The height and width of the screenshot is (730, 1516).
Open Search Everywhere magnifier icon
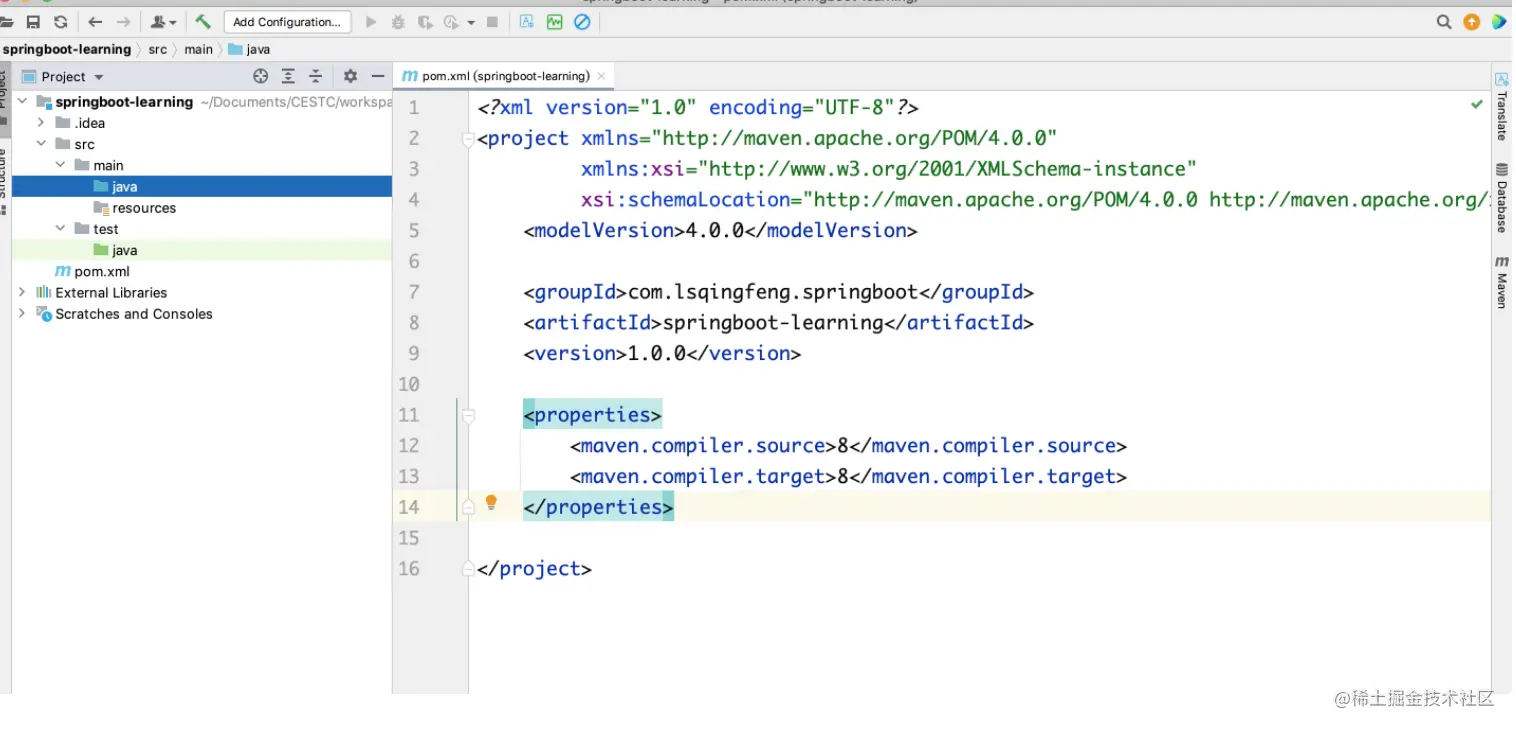(1444, 22)
